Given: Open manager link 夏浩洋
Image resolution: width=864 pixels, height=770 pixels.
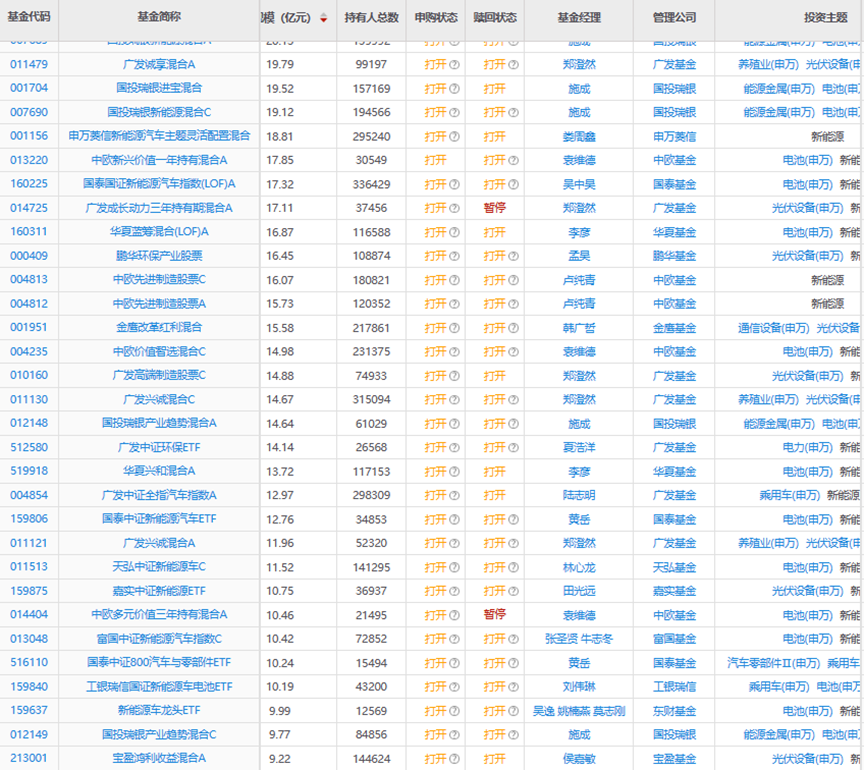Looking at the screenshot, I should coord(579,448).
